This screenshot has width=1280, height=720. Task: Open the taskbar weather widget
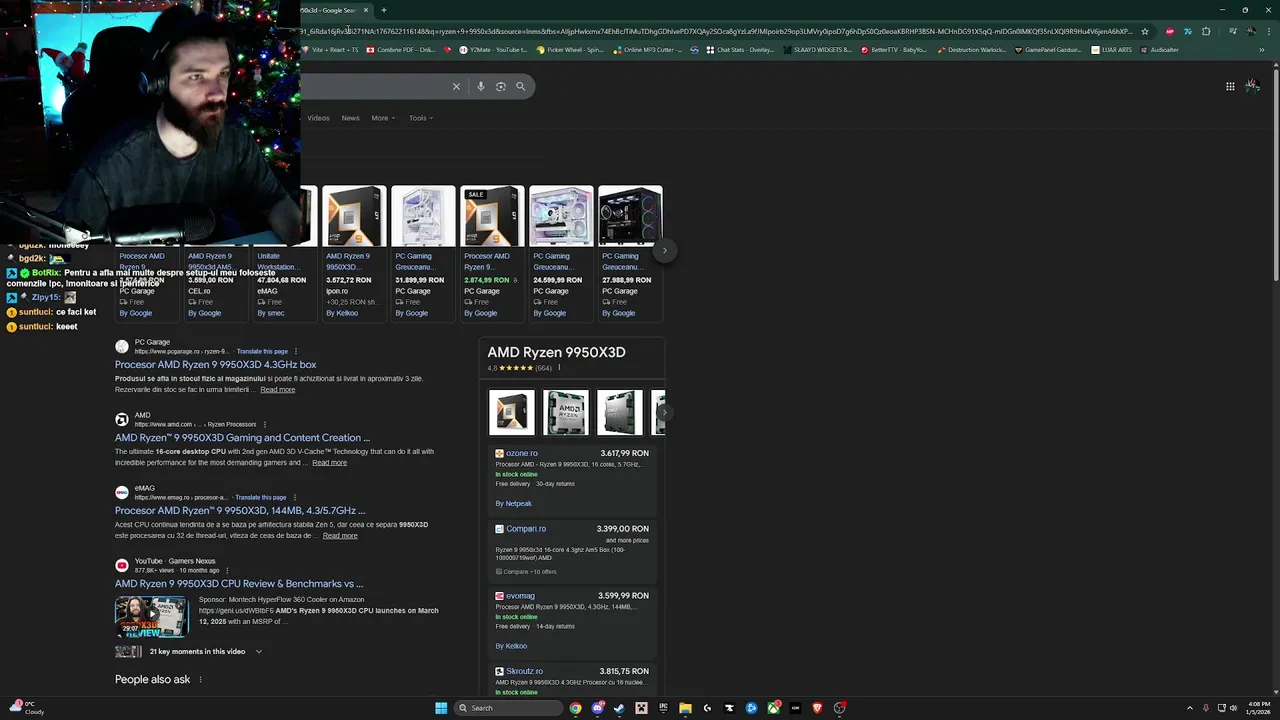pos(27,708)
